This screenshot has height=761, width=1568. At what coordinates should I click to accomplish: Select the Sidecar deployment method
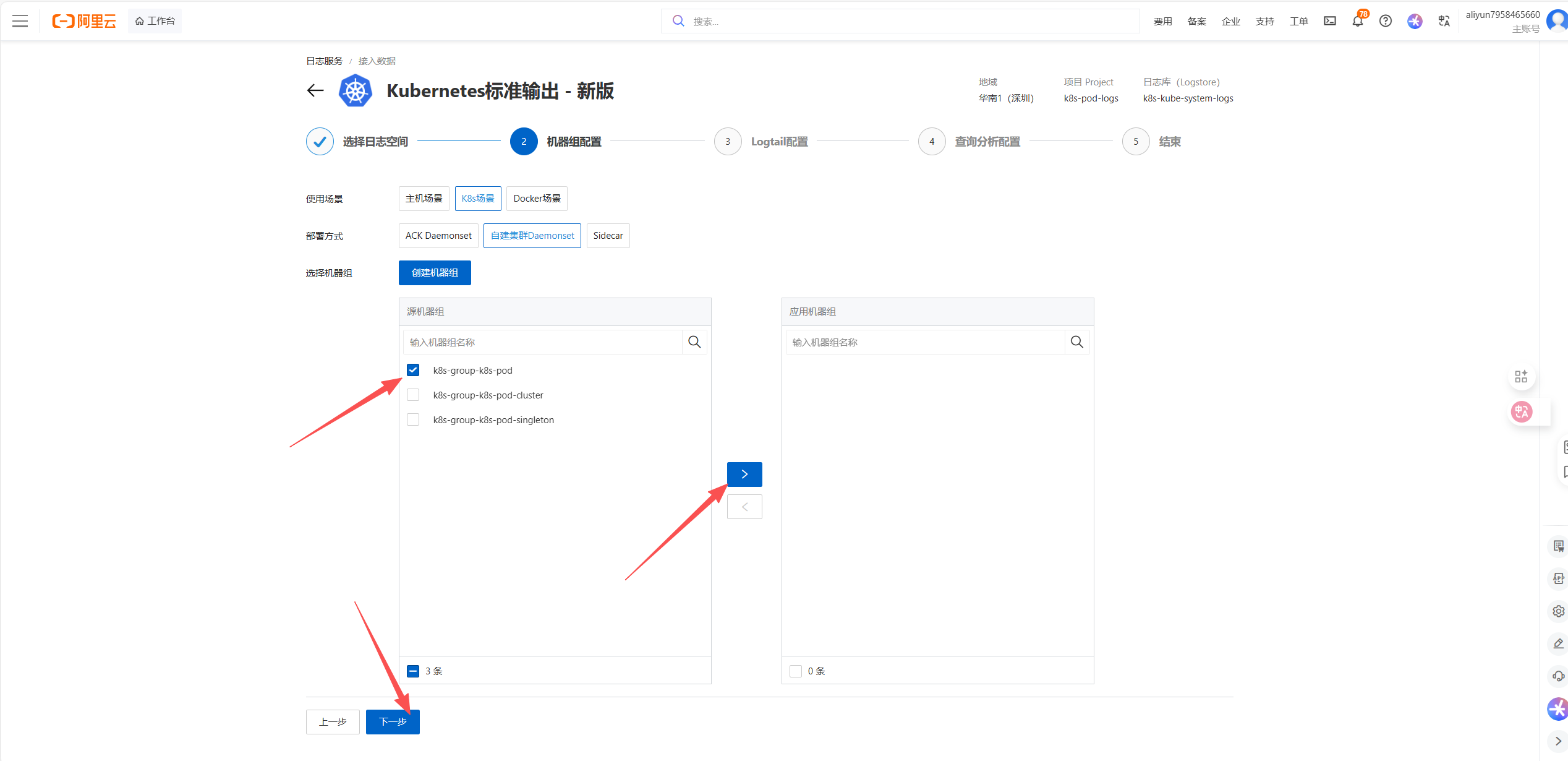pos(608,236)
